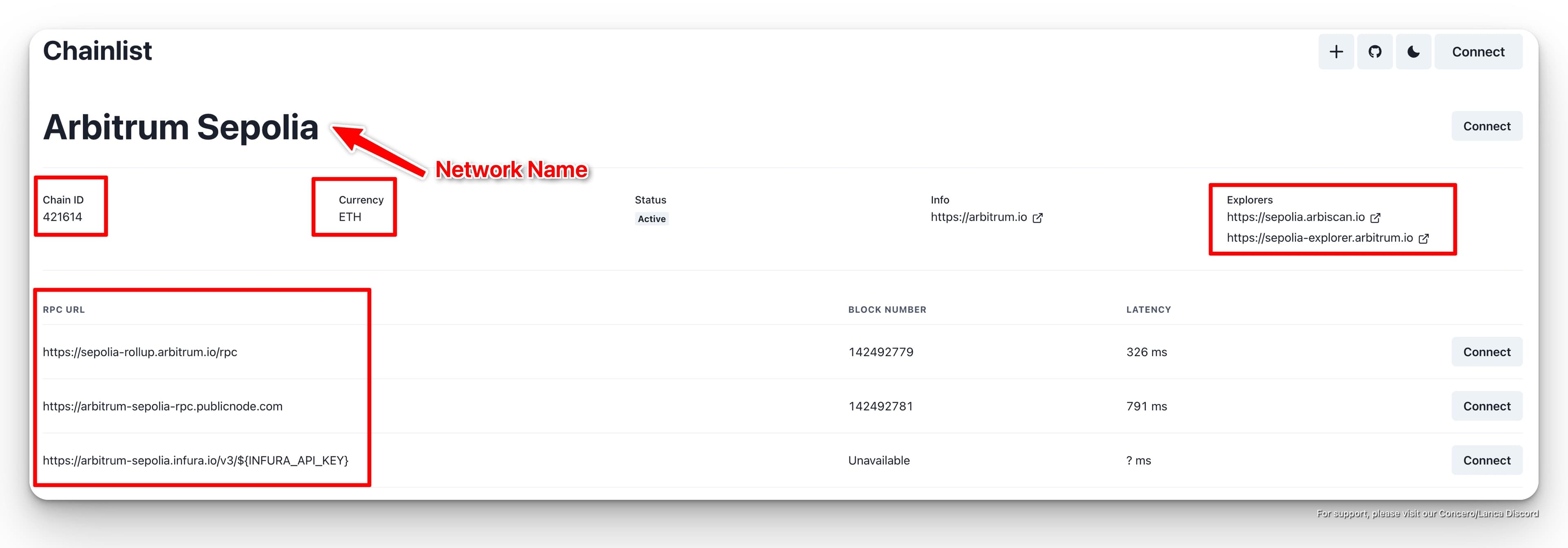Open https://sepolia.arbiscan.io explorer link
This screenshot has height=548, width=1568.
pos(1295,217)
